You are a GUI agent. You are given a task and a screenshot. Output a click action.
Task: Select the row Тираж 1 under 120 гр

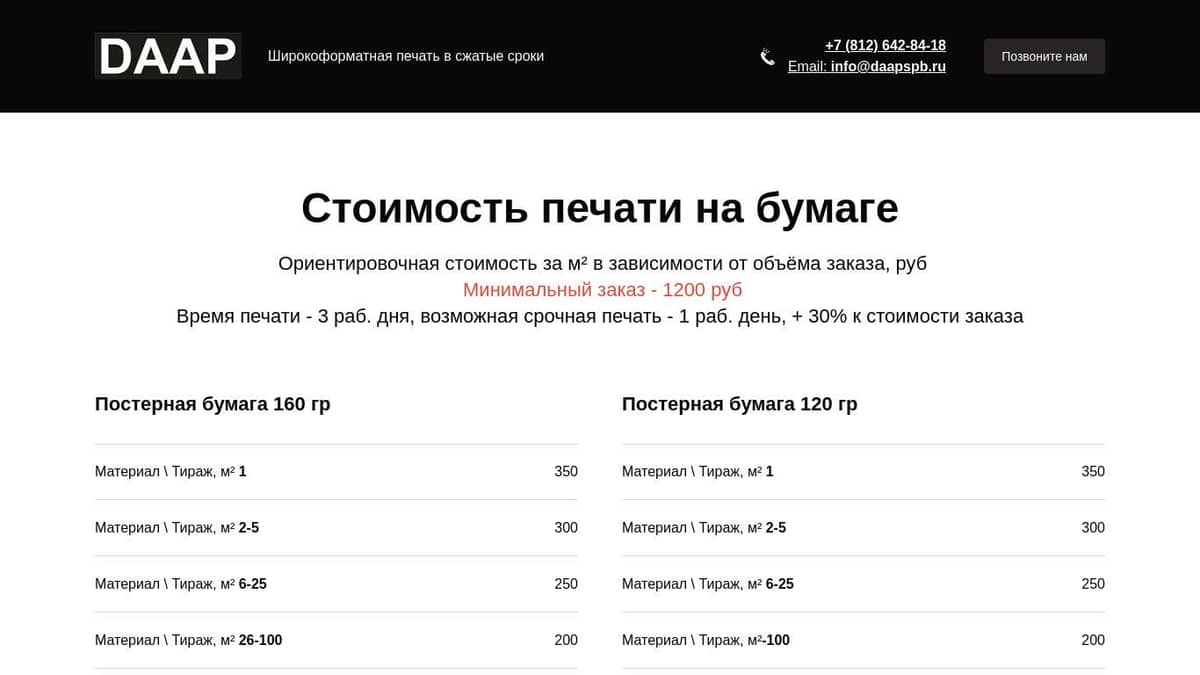click(863, 471)
